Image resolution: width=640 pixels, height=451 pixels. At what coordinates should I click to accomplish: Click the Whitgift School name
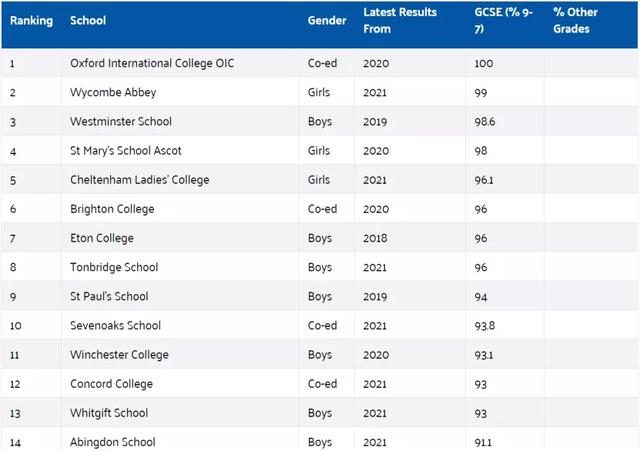coord(109,413)
